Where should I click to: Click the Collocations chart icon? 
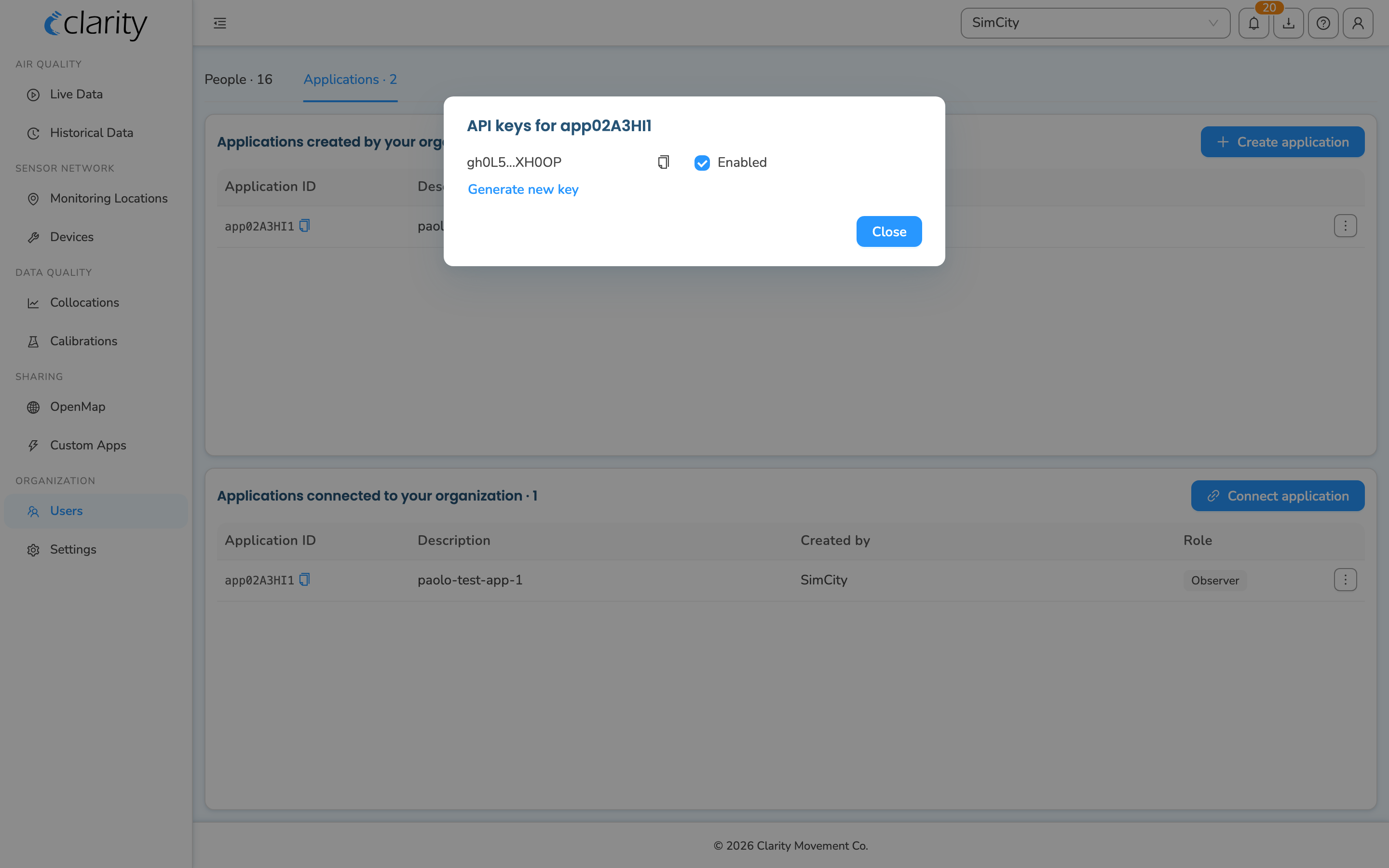[33, 303]
